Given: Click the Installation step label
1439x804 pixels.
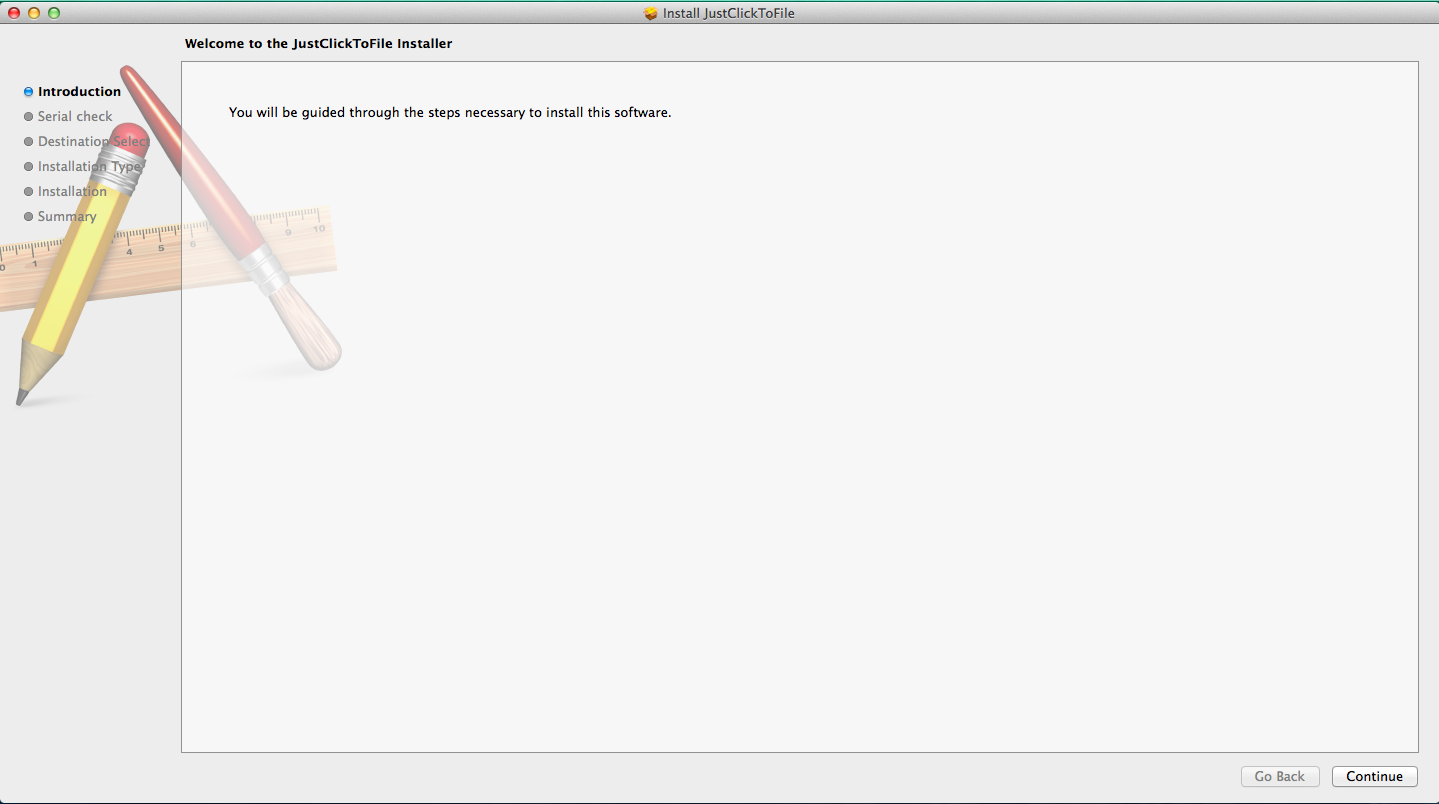Looking at the screenshot, I should (x=72, y=191).
